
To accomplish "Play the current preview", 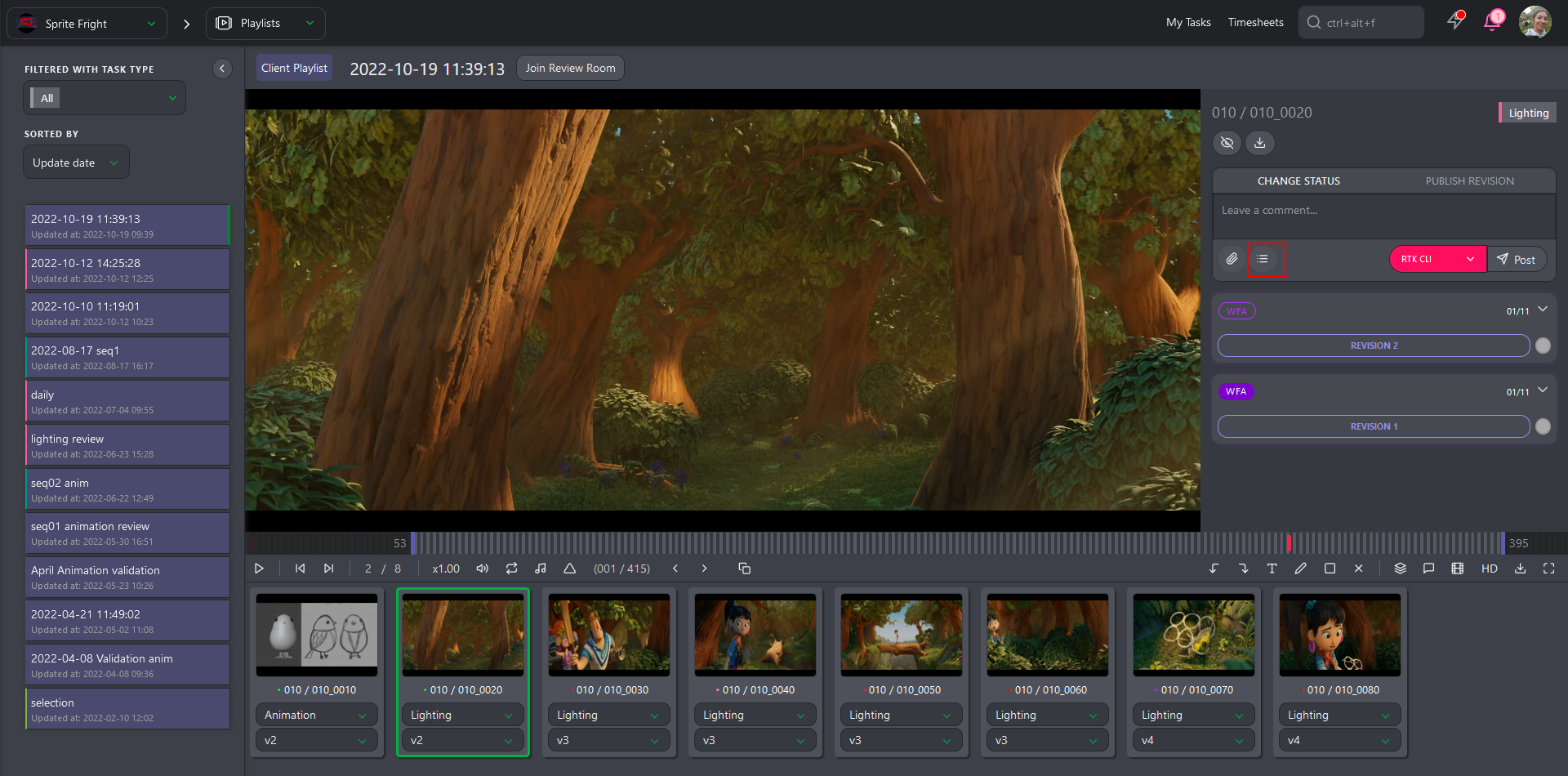I will (259, 569).
